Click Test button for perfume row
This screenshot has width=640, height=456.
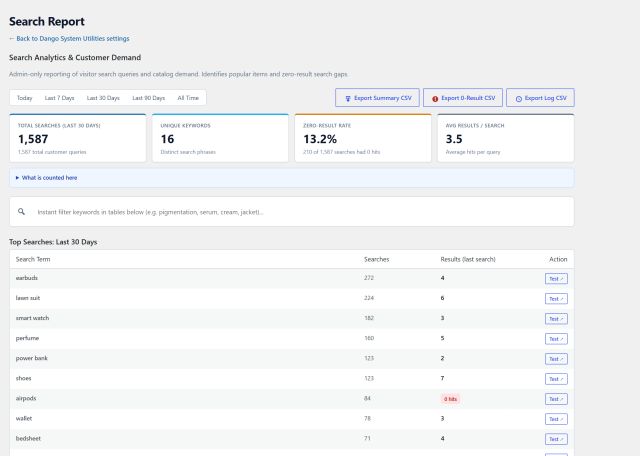[556, 339]
